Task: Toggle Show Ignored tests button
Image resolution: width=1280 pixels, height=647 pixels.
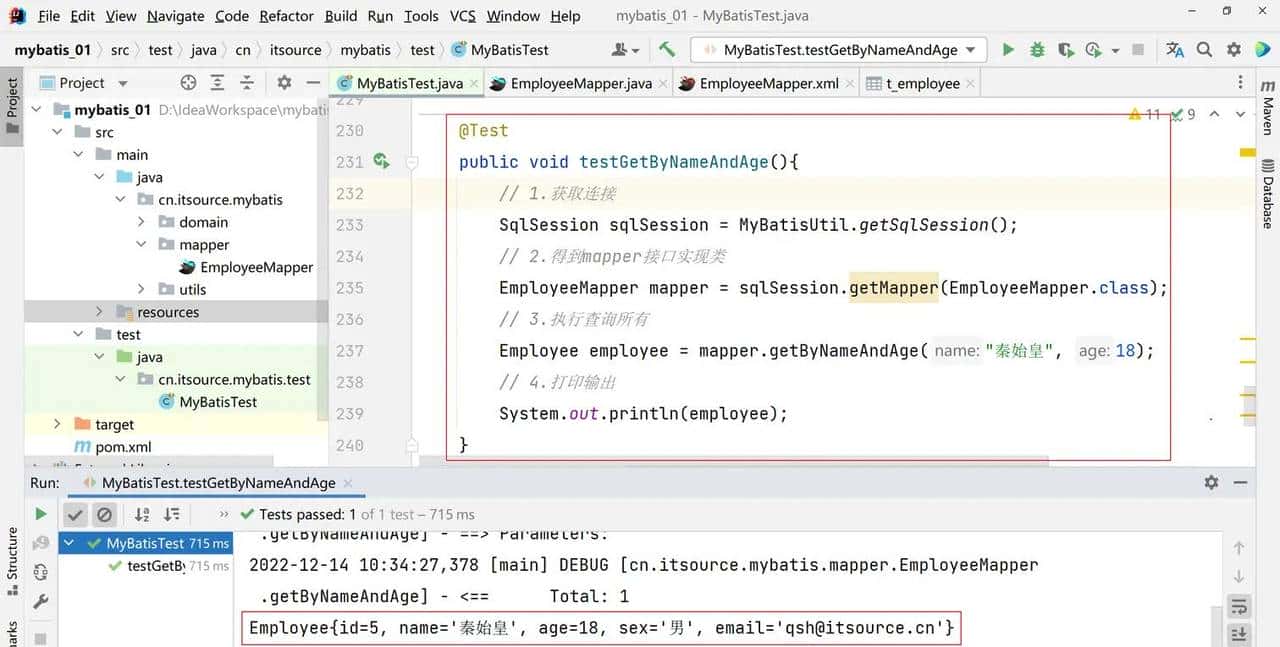Action: tap(104, 514)
